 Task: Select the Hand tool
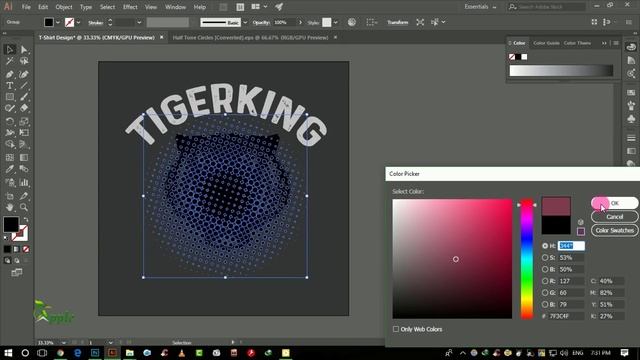[x=10, y=207]
